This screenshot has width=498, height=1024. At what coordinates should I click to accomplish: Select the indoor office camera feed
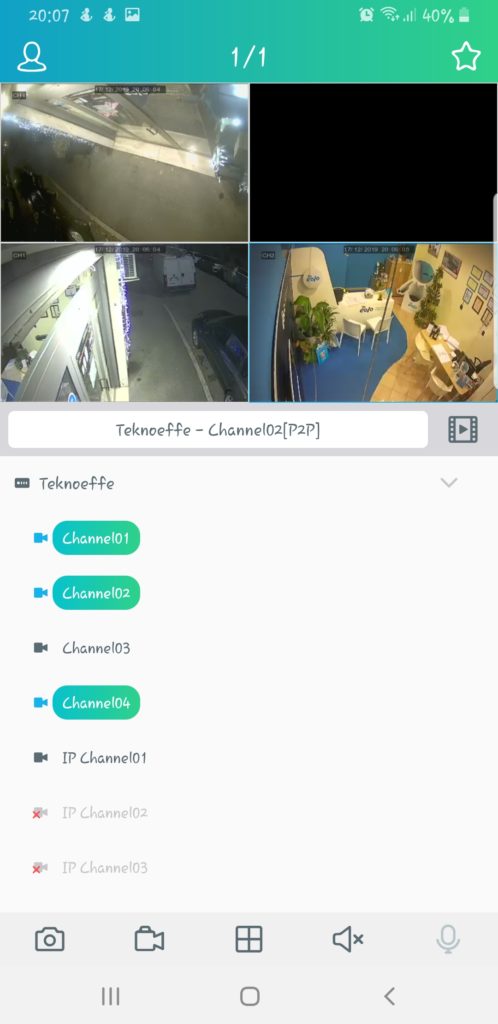(373, 323)
